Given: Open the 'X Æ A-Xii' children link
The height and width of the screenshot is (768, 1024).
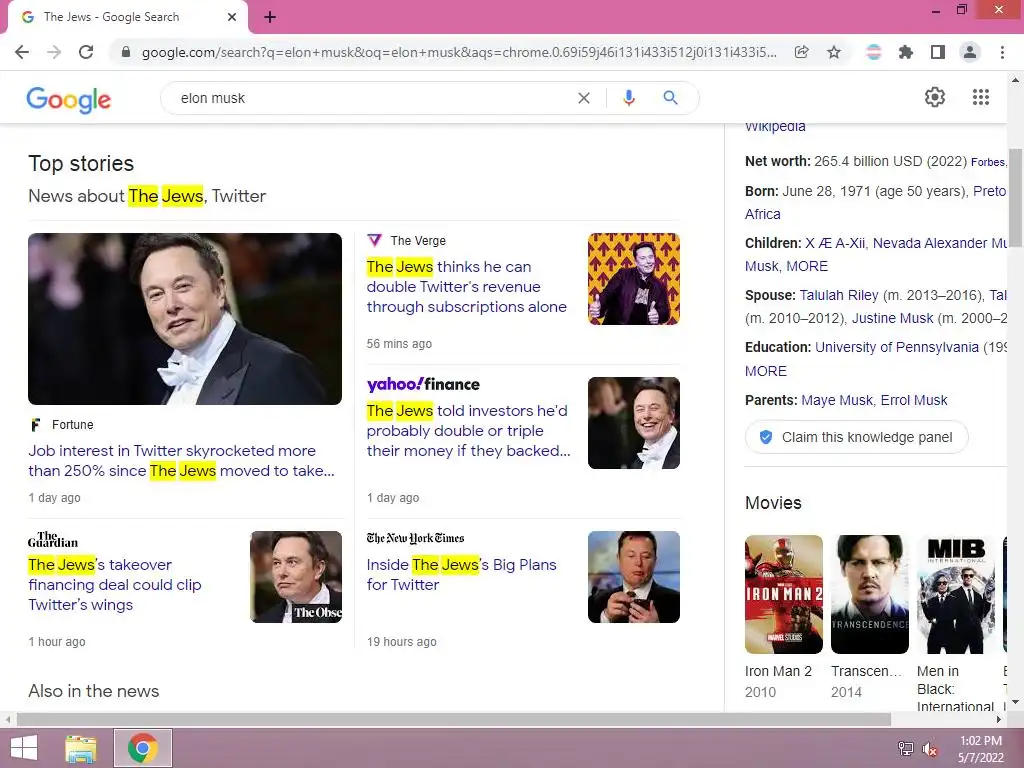Looking at the screenshot, I should [835, 243].
